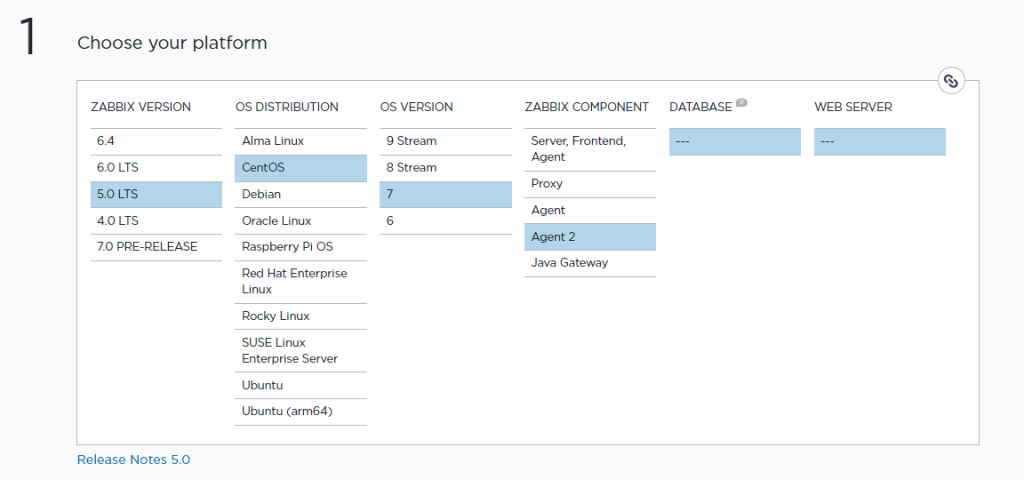
Task: Select Zabbix version 6.4
Action: [x=156, y=141]
